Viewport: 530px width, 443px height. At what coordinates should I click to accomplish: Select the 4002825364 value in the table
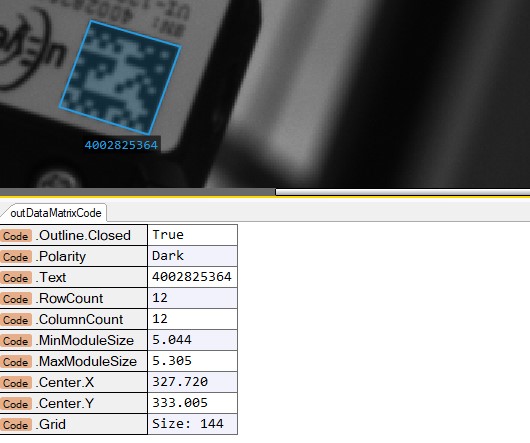pos(193,277)
